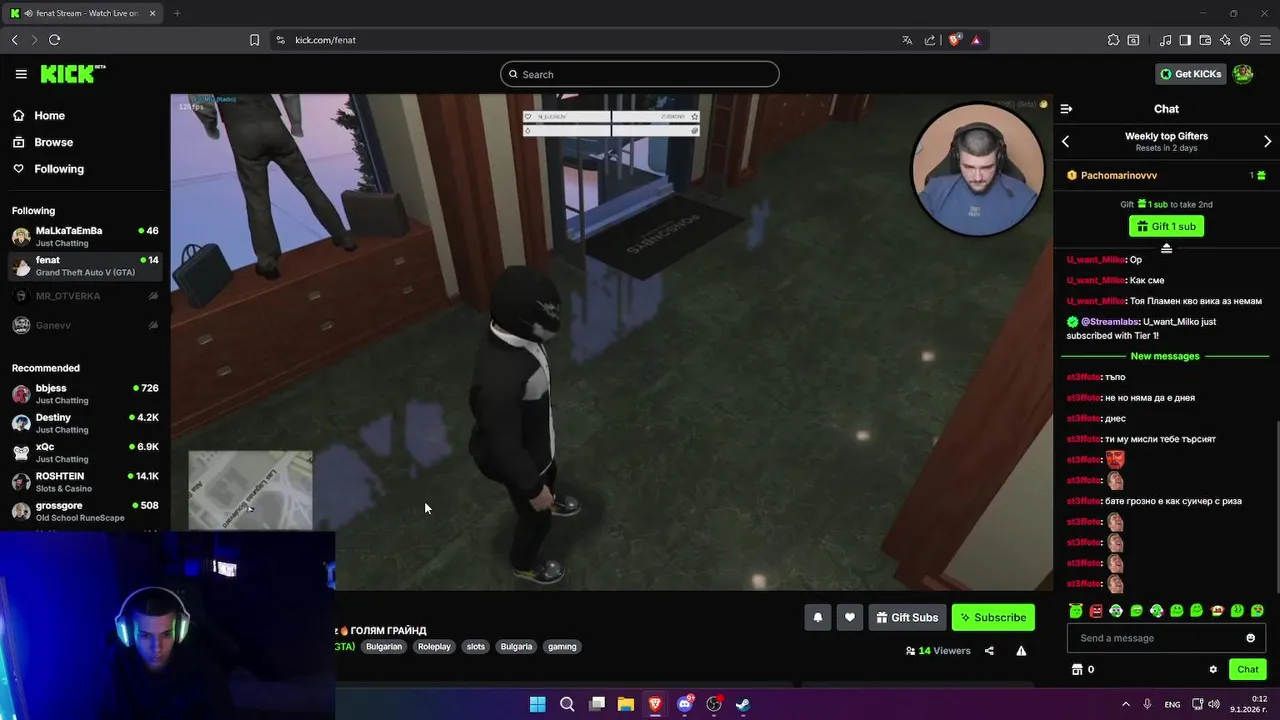Select the fenat channel in sidebar
1280x720 pixels.
[85, 266]
